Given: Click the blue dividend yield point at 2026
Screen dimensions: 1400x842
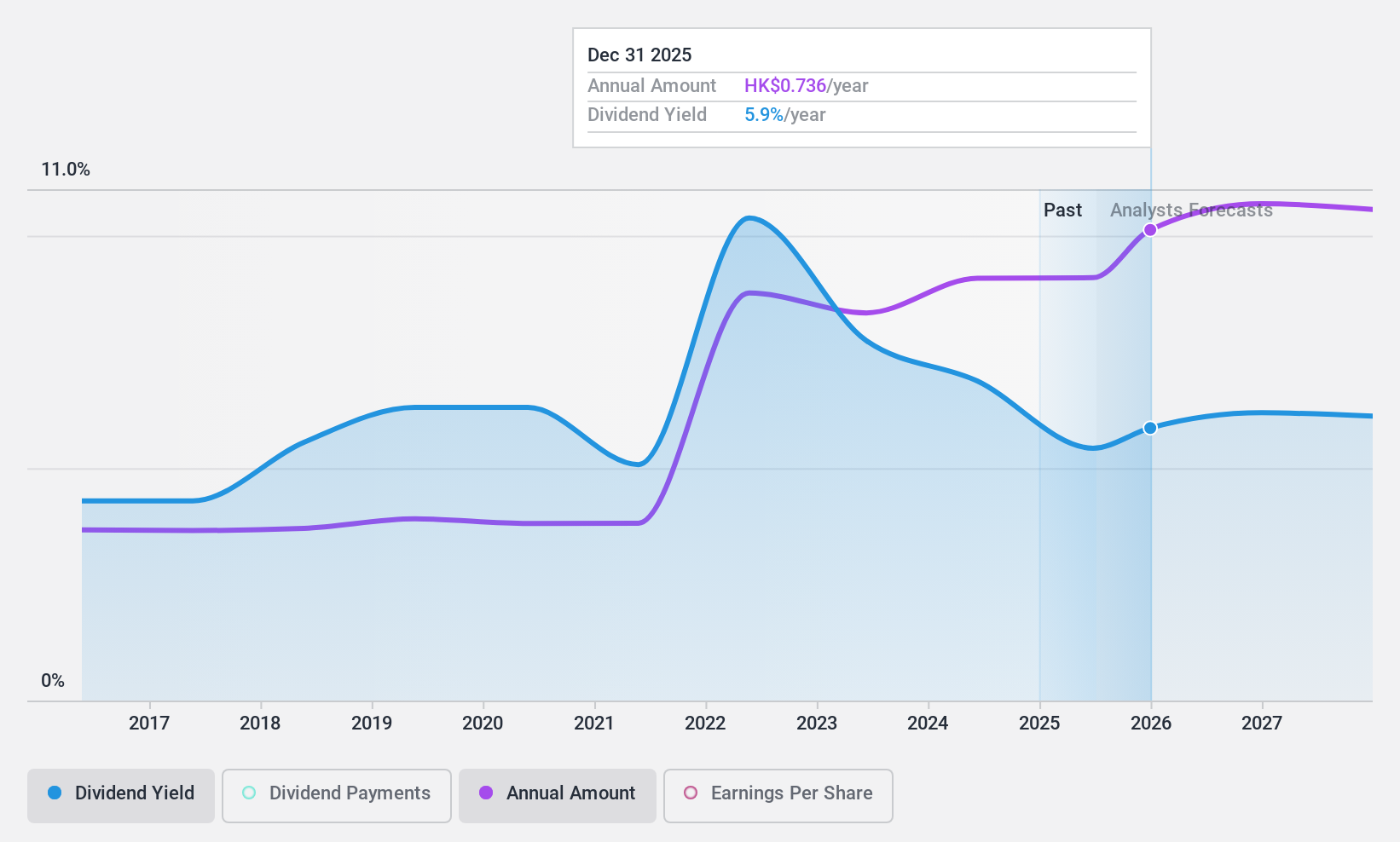Looking at the screenshot, I should [x=1150, y=428].
